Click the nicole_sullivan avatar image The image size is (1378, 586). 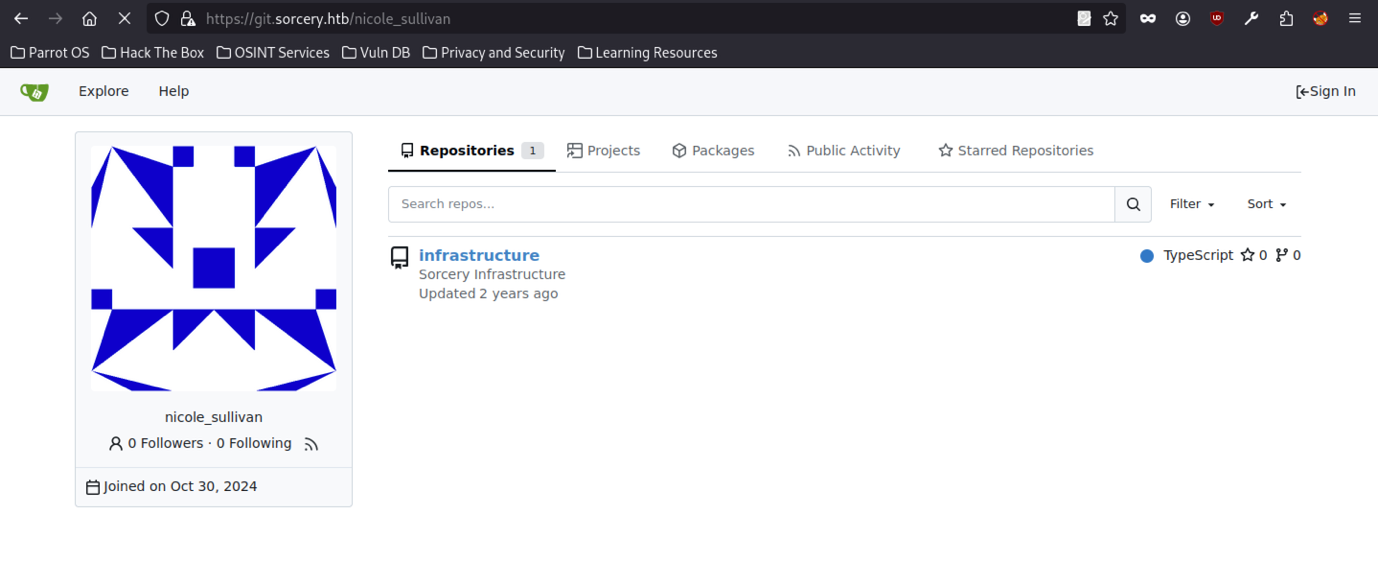(x=214, y=268)
